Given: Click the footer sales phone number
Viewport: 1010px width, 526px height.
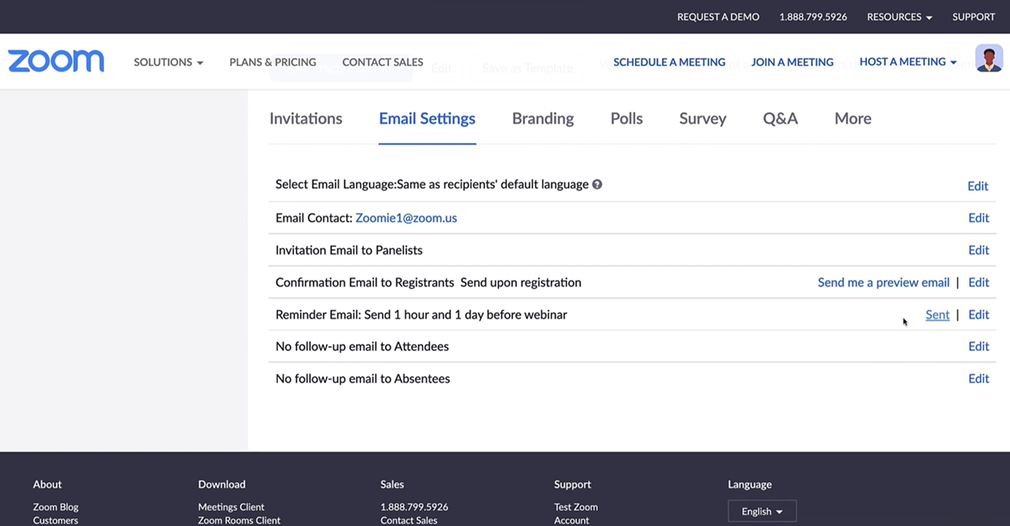Looking at the screenshot, I should (414, 507).
